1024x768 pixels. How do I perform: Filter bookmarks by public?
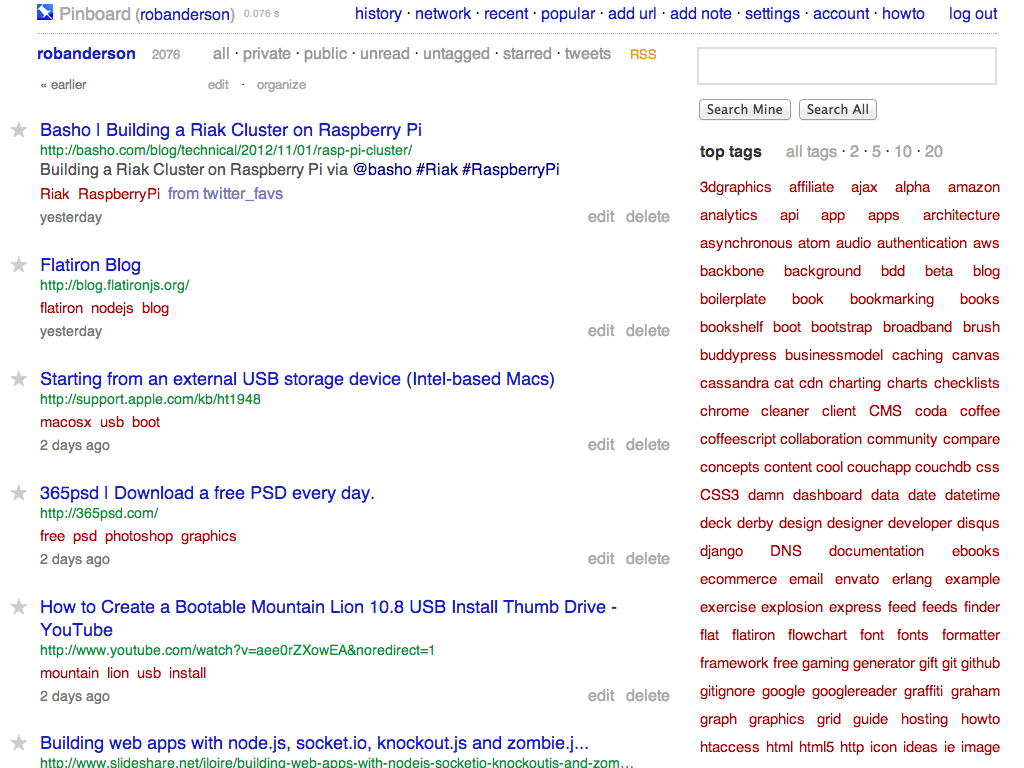click(x=325, y=54)
